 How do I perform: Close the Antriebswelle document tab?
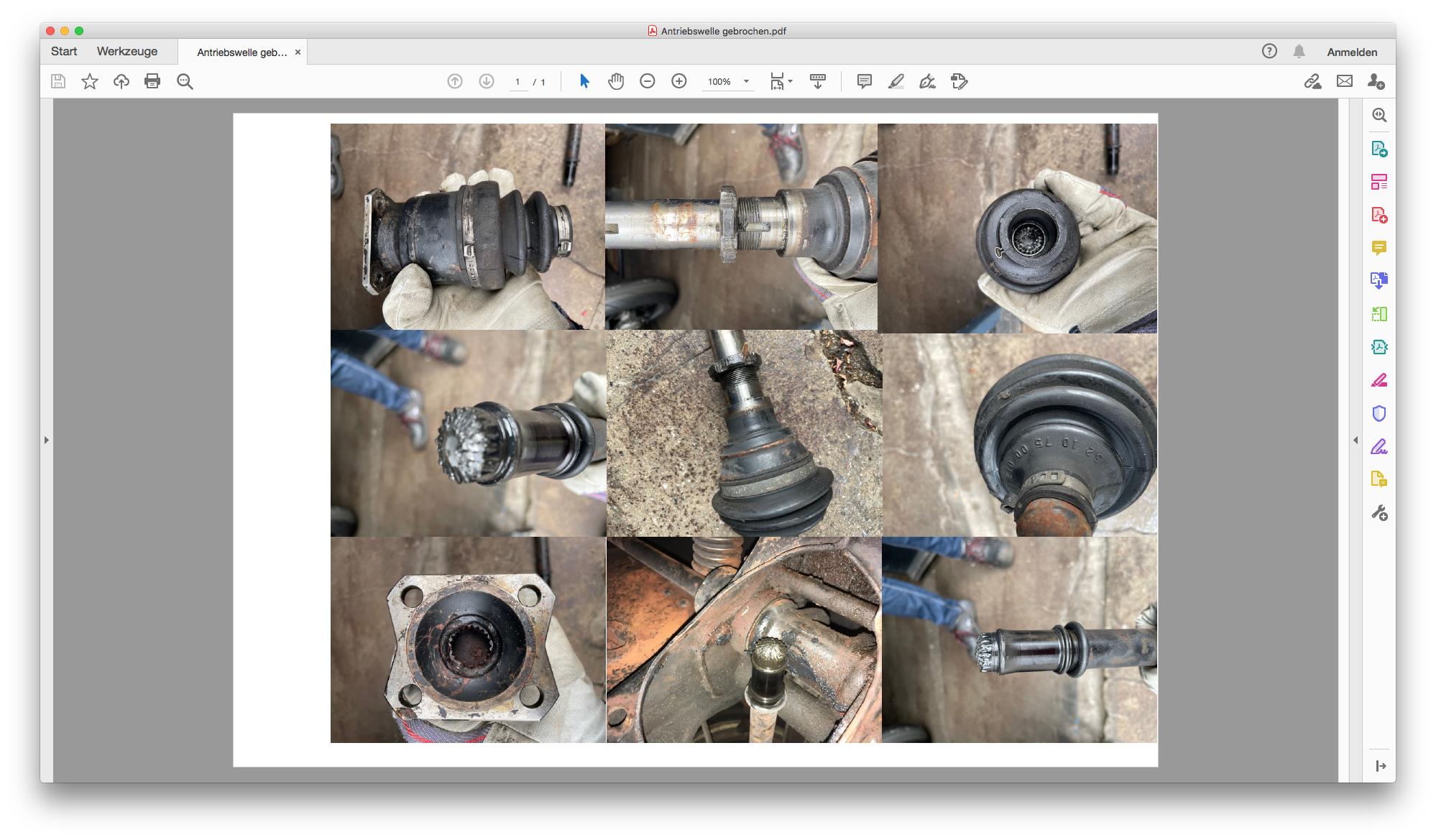point(298,52)
